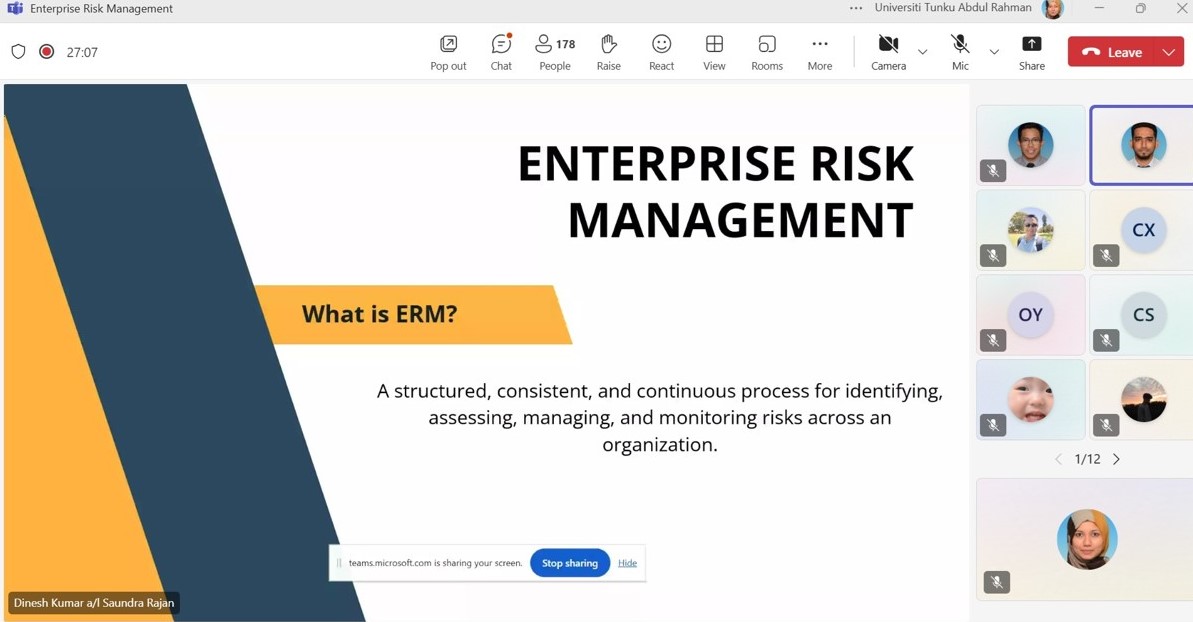Click the red recording indicator
The width and height of the screenshot is (1193, 622).
pos(47,52)
